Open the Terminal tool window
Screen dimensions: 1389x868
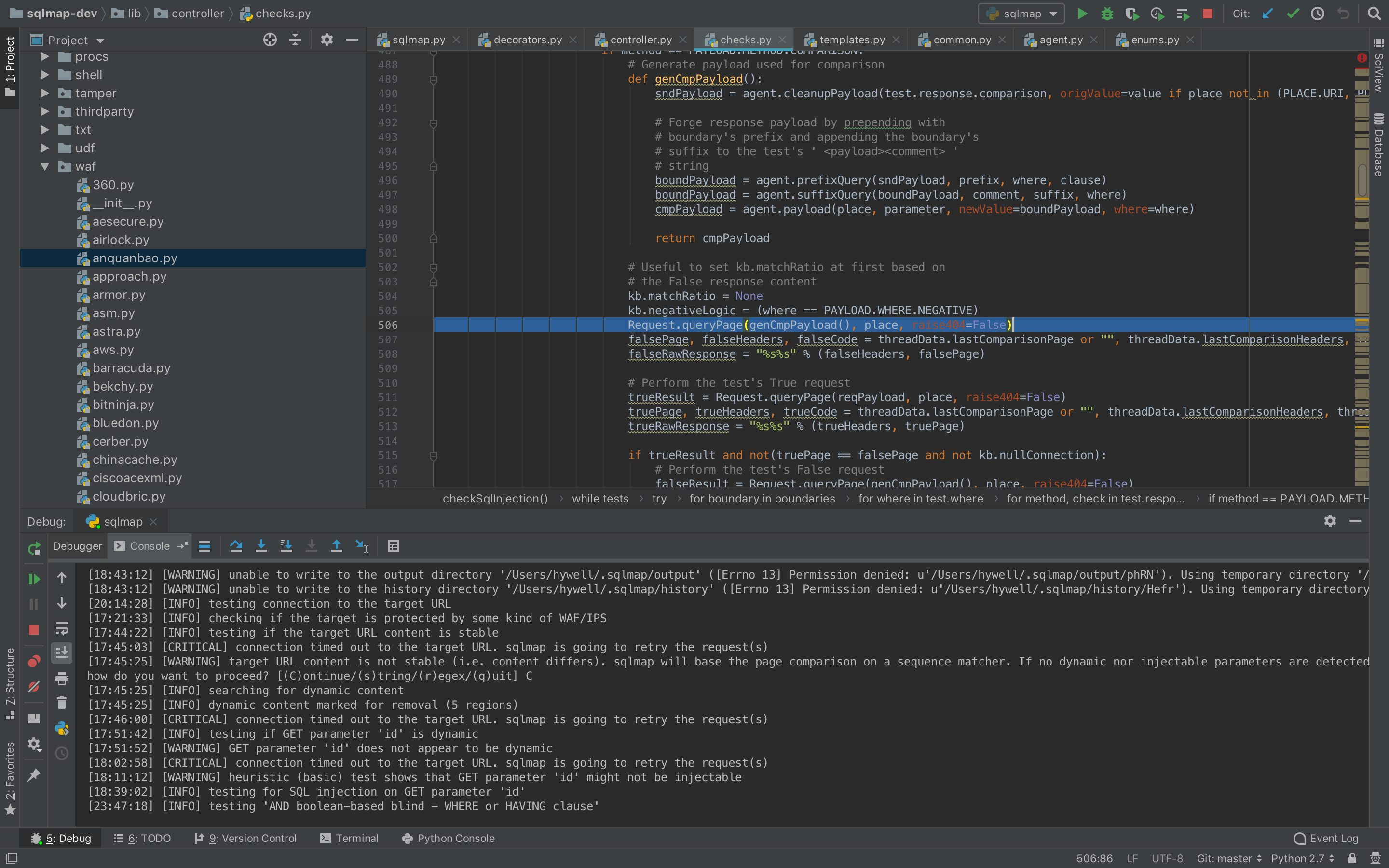coord(350,838)
